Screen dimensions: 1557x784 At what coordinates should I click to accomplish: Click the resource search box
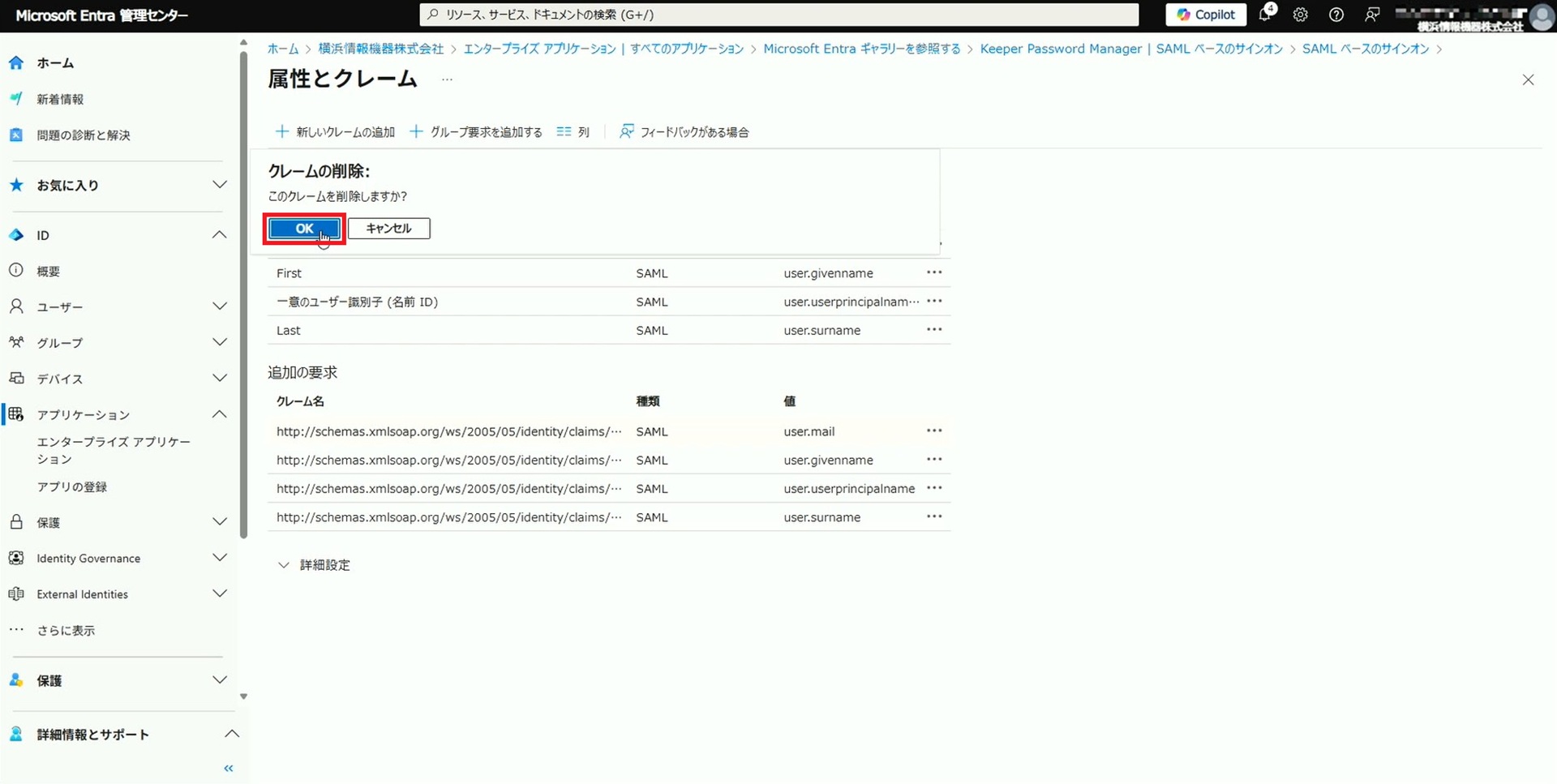pyautogui.click(x=778, y=15)
